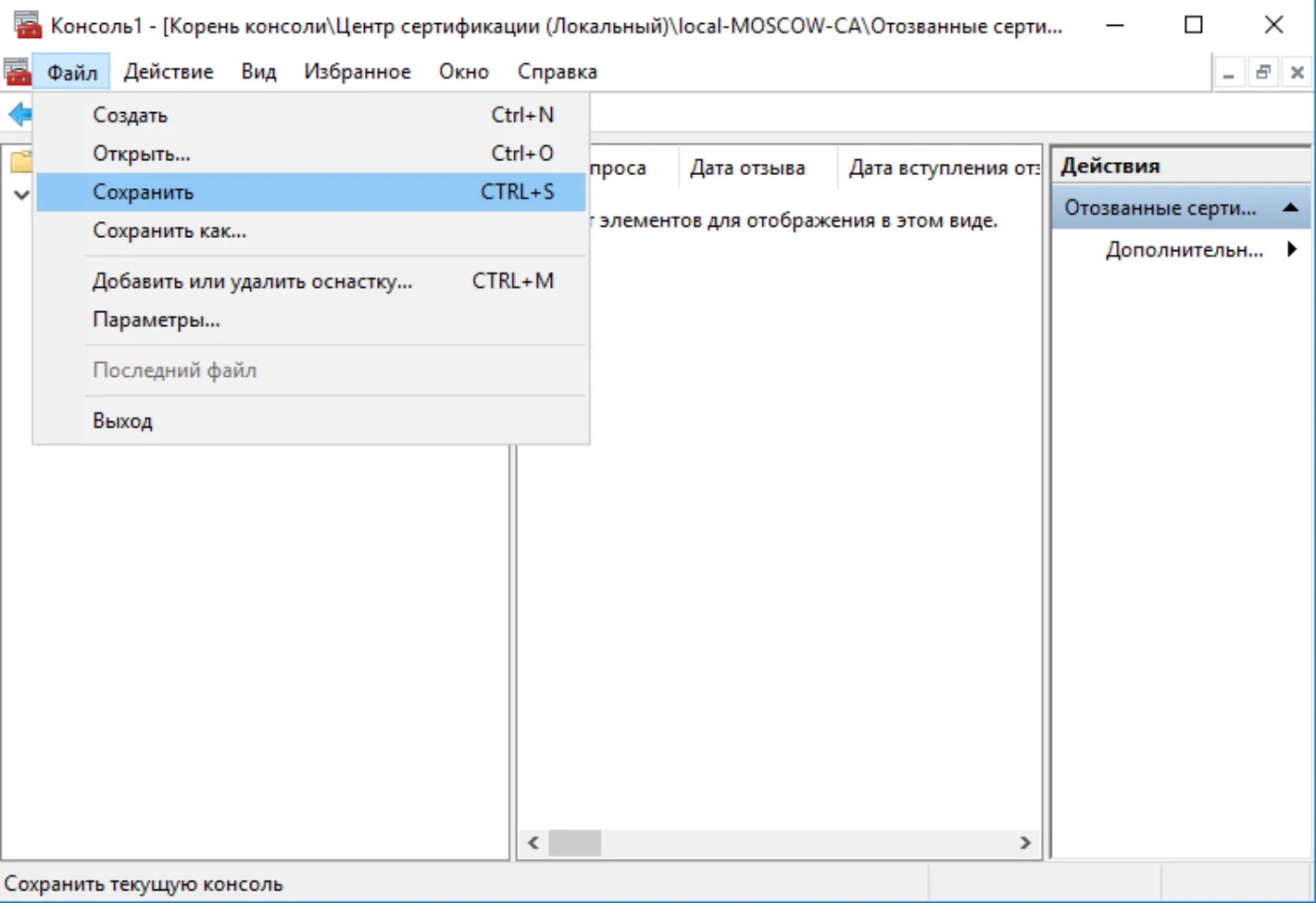
Task: Expand the tree node chevron in left pane
Action: point(21,195)
